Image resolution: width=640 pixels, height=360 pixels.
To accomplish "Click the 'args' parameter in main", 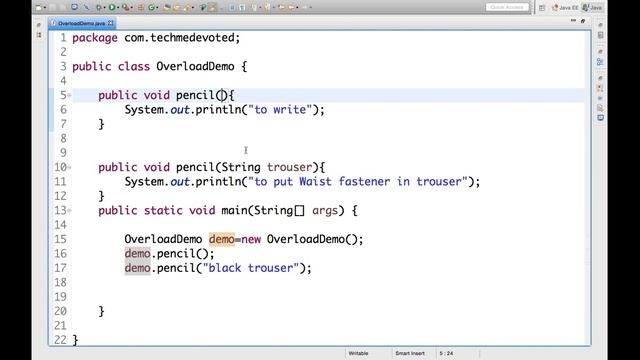I will coord(325,211).
